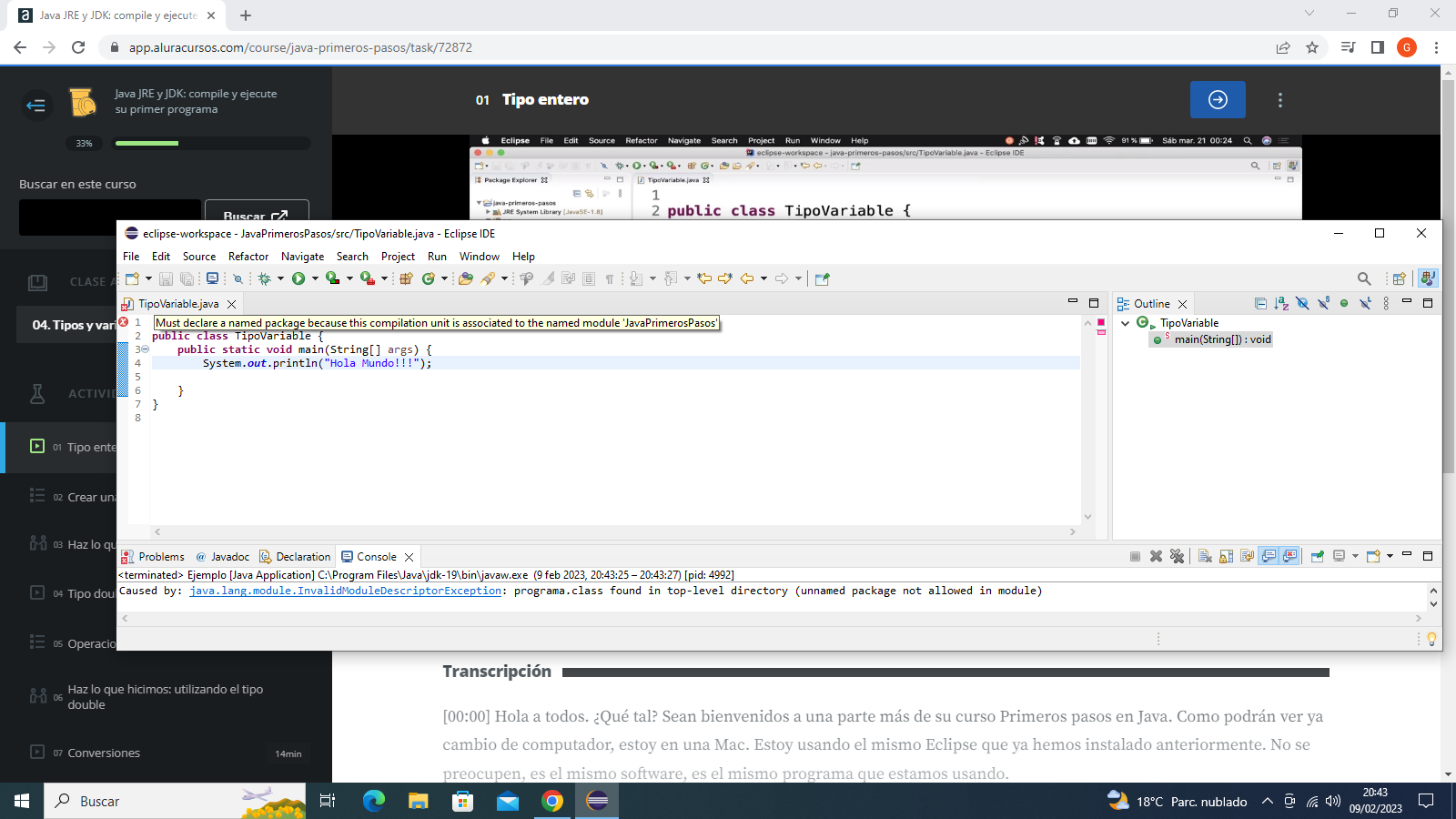Toggle Hide Fields in Outline view
Image resolution: width=1456 pixels, height=819 pixels.
[1302, 303]
